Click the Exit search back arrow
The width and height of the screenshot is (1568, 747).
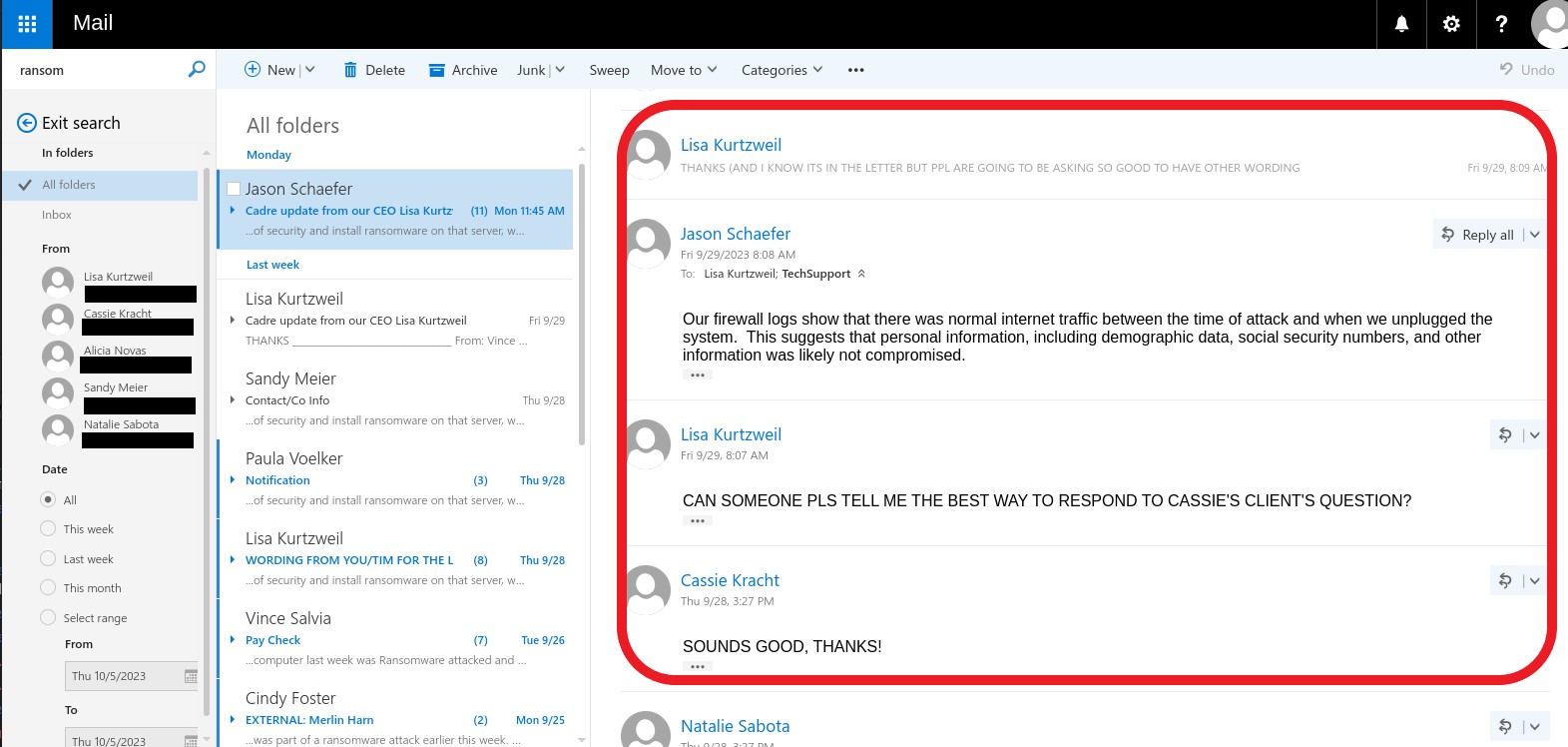27,123
